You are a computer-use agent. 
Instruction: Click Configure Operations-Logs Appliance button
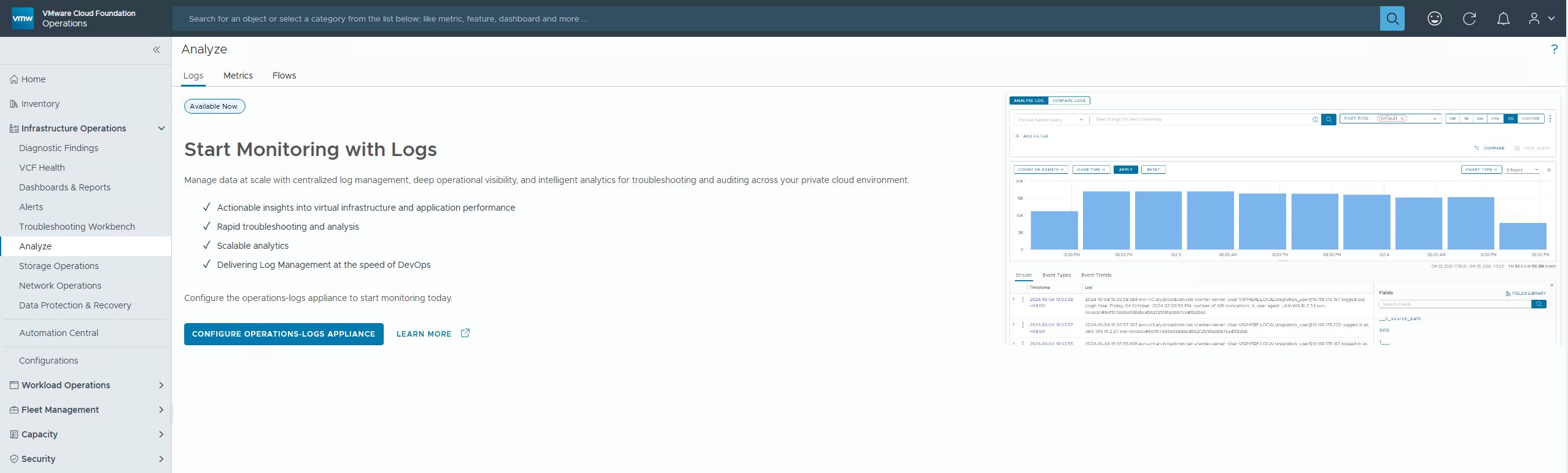click(x=284, y=334)
